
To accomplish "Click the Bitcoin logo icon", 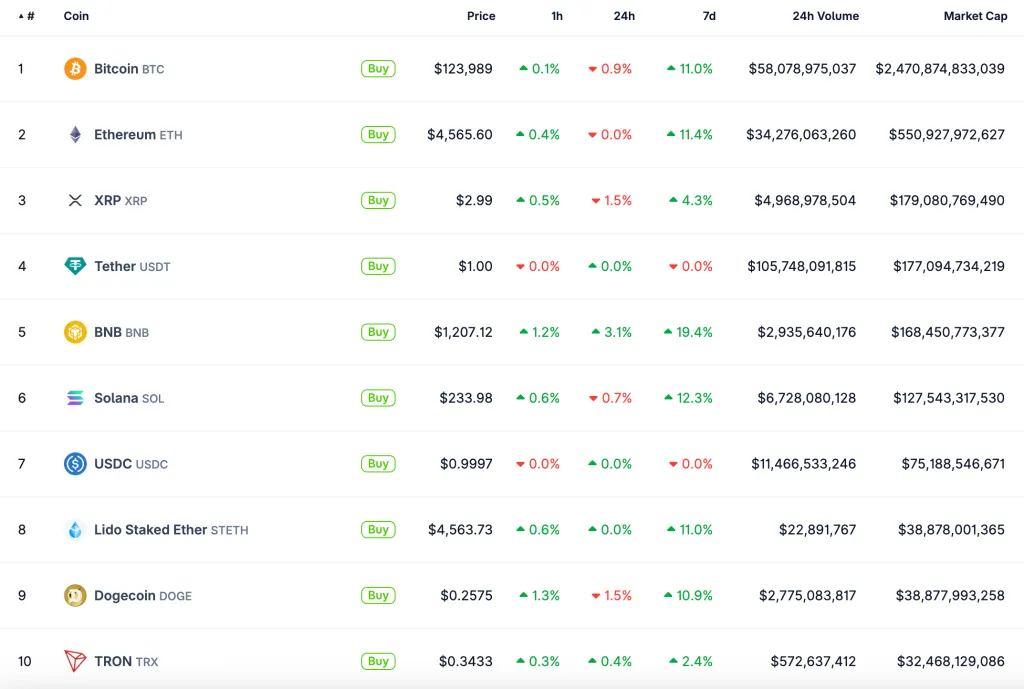I will [x=75, y=68].
